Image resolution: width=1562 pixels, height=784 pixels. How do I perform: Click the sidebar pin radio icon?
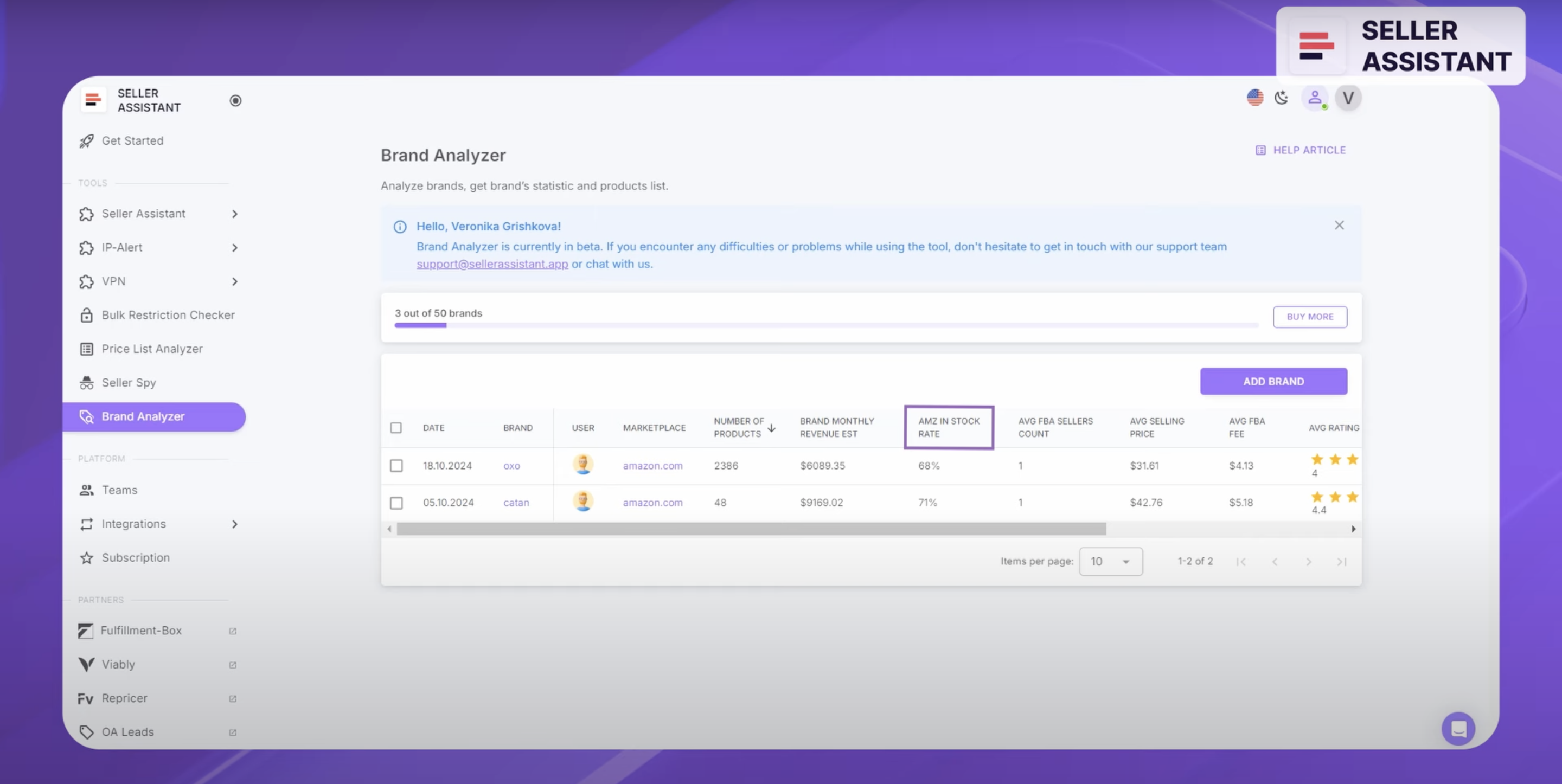[x=235, y=101]
